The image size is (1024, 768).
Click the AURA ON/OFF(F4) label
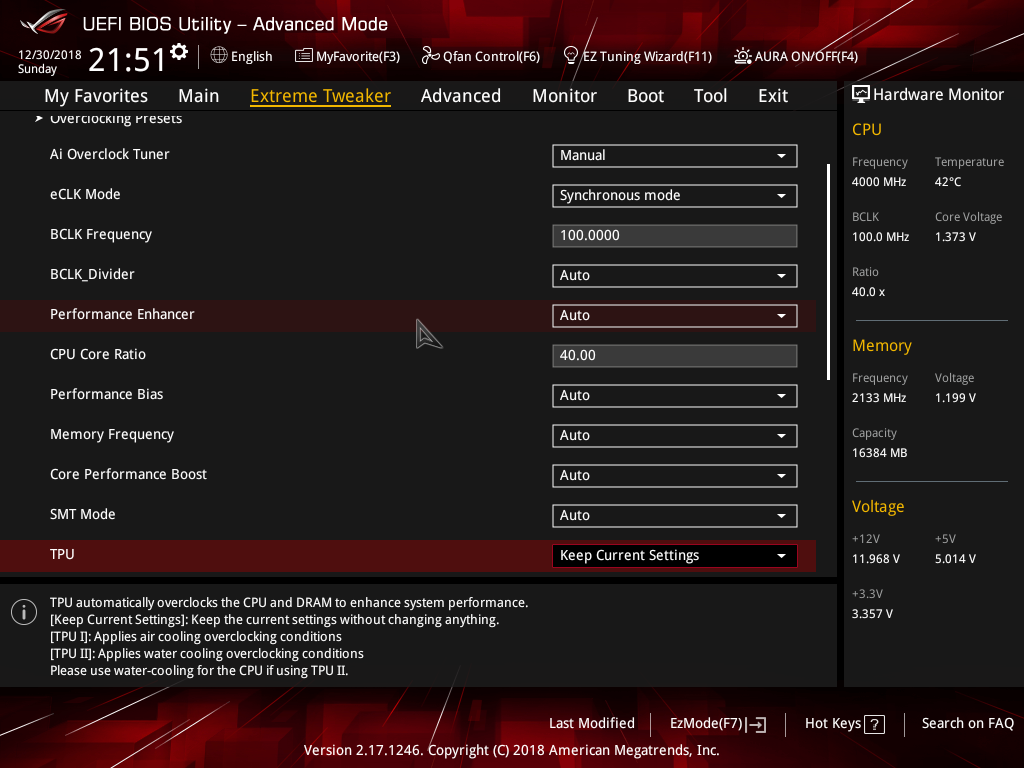(x=806, y=56)
